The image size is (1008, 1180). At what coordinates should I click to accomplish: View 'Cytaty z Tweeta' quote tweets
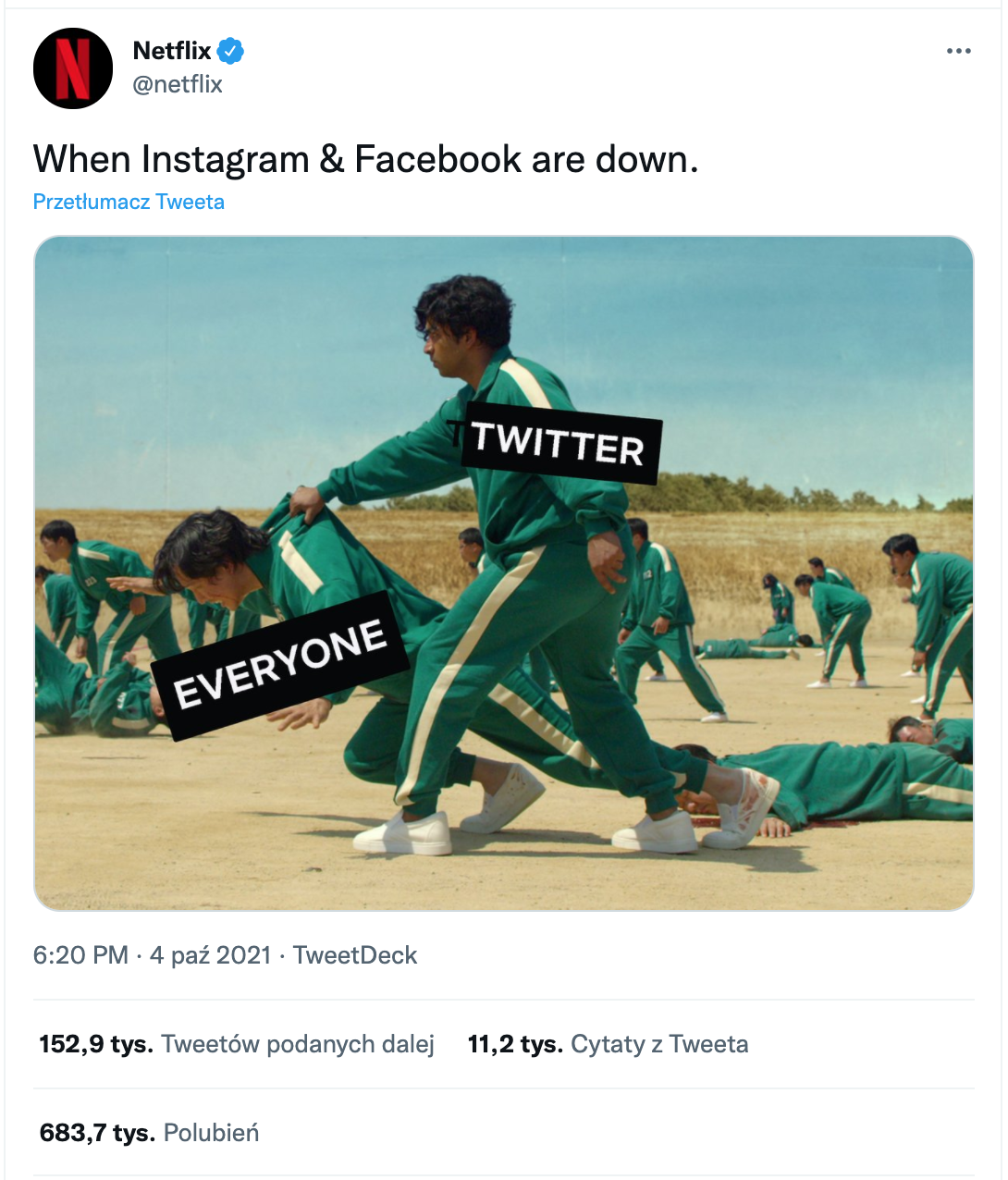pyautogui.click(x=659, y=1044)
